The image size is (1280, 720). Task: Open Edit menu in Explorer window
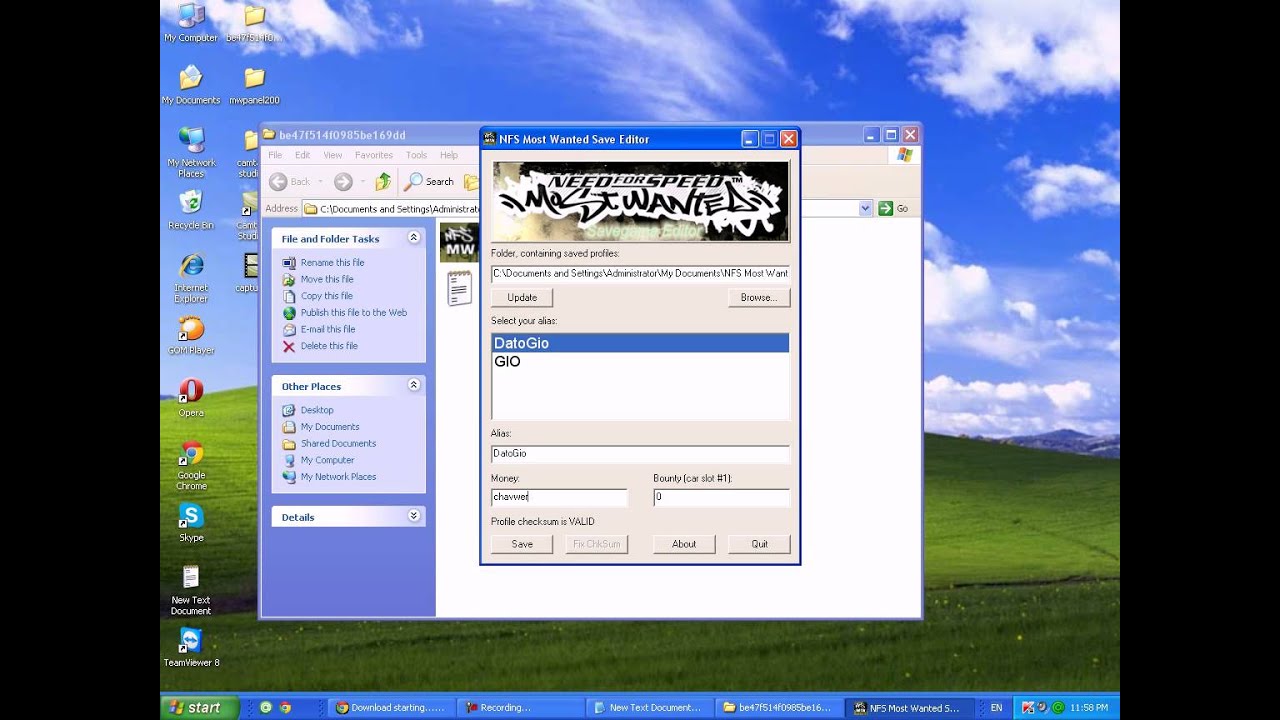click(x=302, y=155)
